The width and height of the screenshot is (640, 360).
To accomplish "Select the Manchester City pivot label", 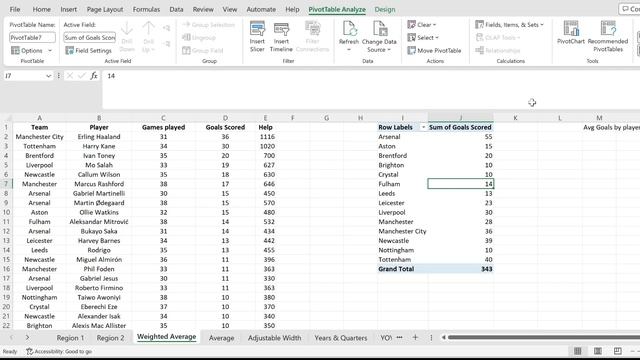I will coord(402,231).
